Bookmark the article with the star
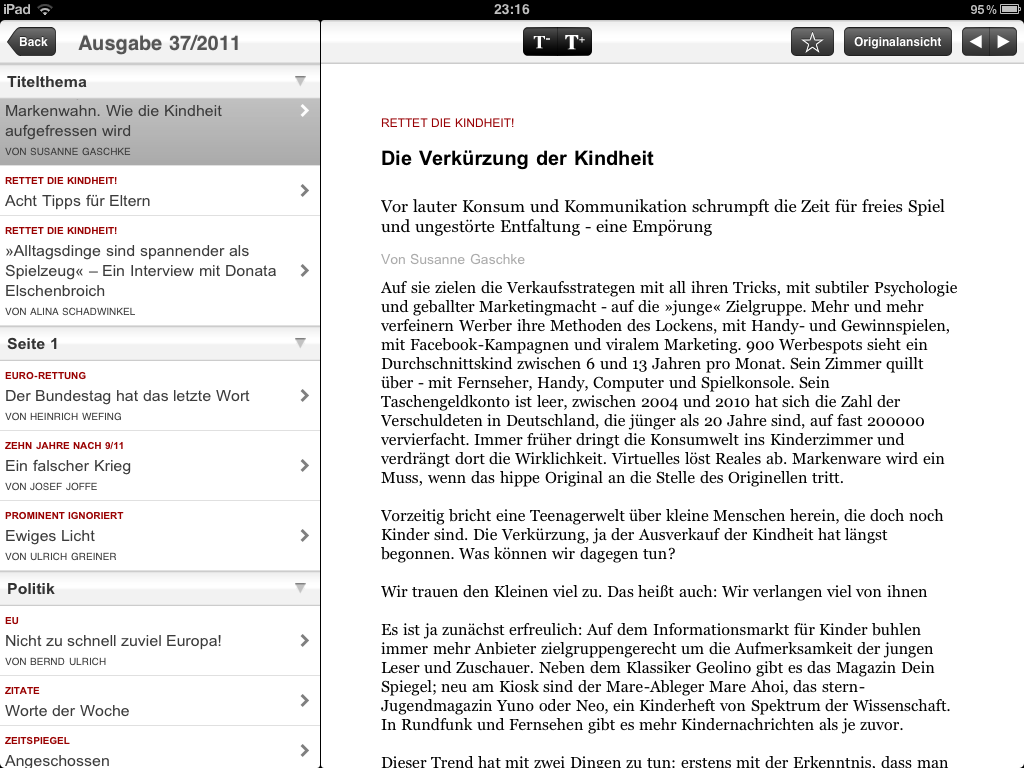The image size is (1024, 768). click(x=812, y=42)
